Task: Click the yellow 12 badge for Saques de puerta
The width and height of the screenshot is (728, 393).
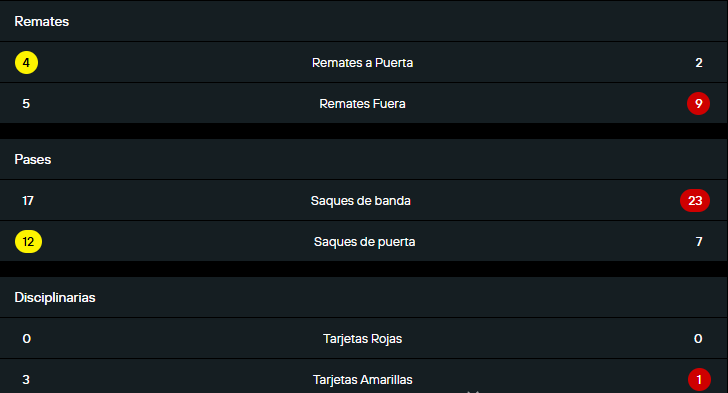Action: [x=28, y=242]
